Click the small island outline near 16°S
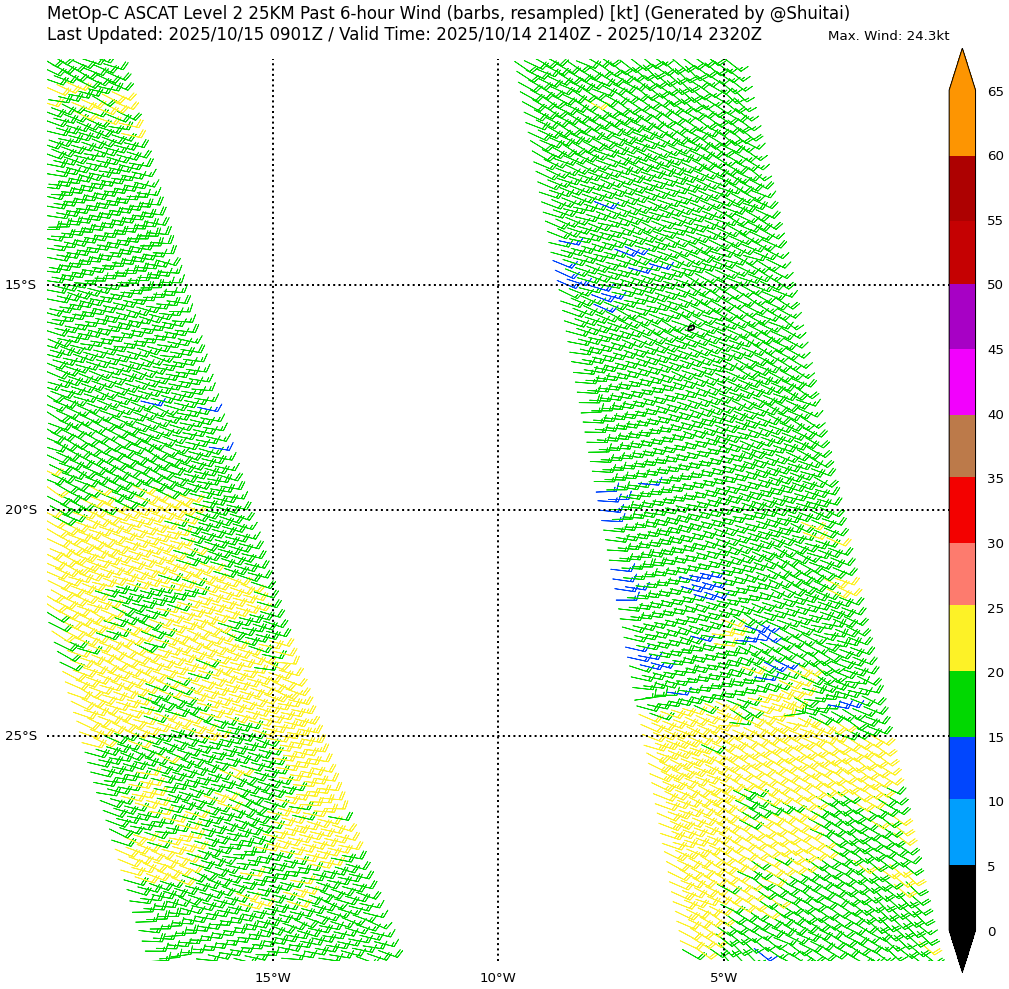Image resolution: width=1009 pixels, height=989 pixels. pos(690,328)
